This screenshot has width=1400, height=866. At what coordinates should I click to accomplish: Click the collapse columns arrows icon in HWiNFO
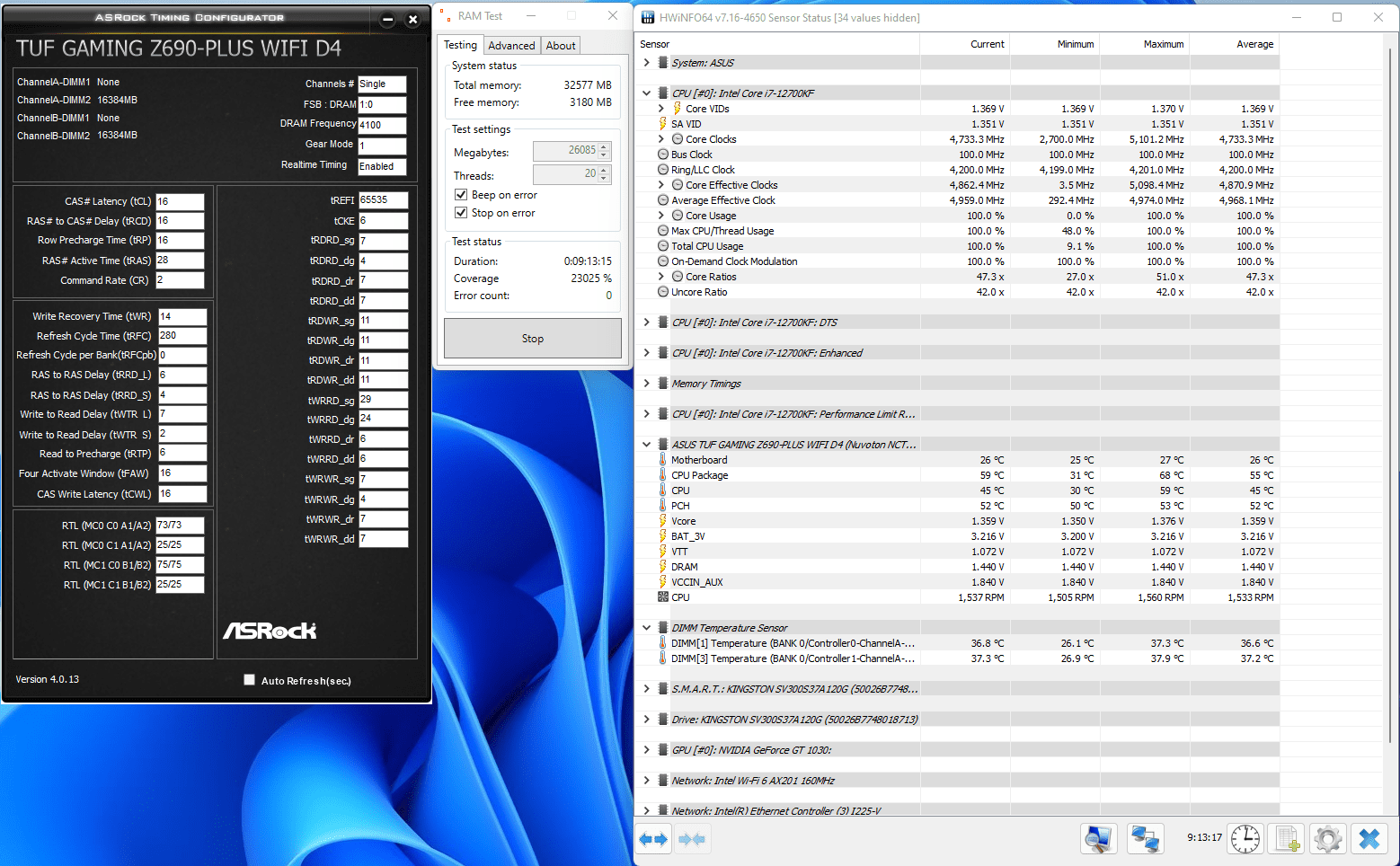click(x=691, y=839)
